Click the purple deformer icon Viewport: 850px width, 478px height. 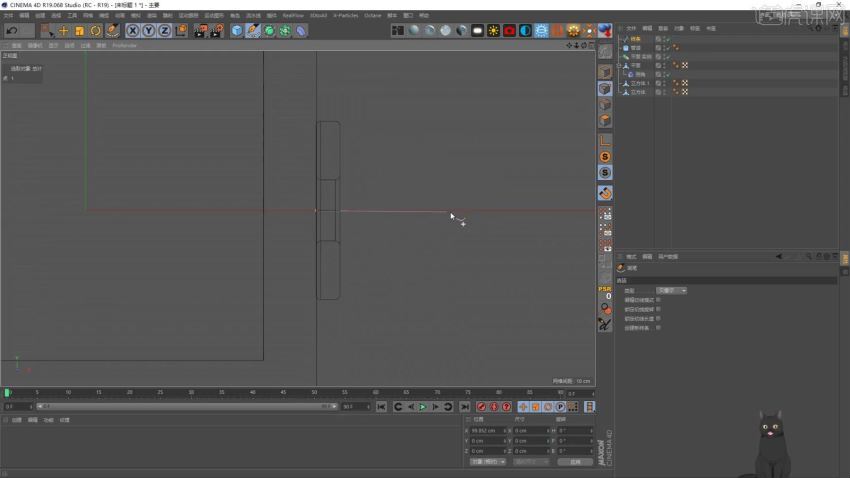pyautogui.click(x=301, y=30)
